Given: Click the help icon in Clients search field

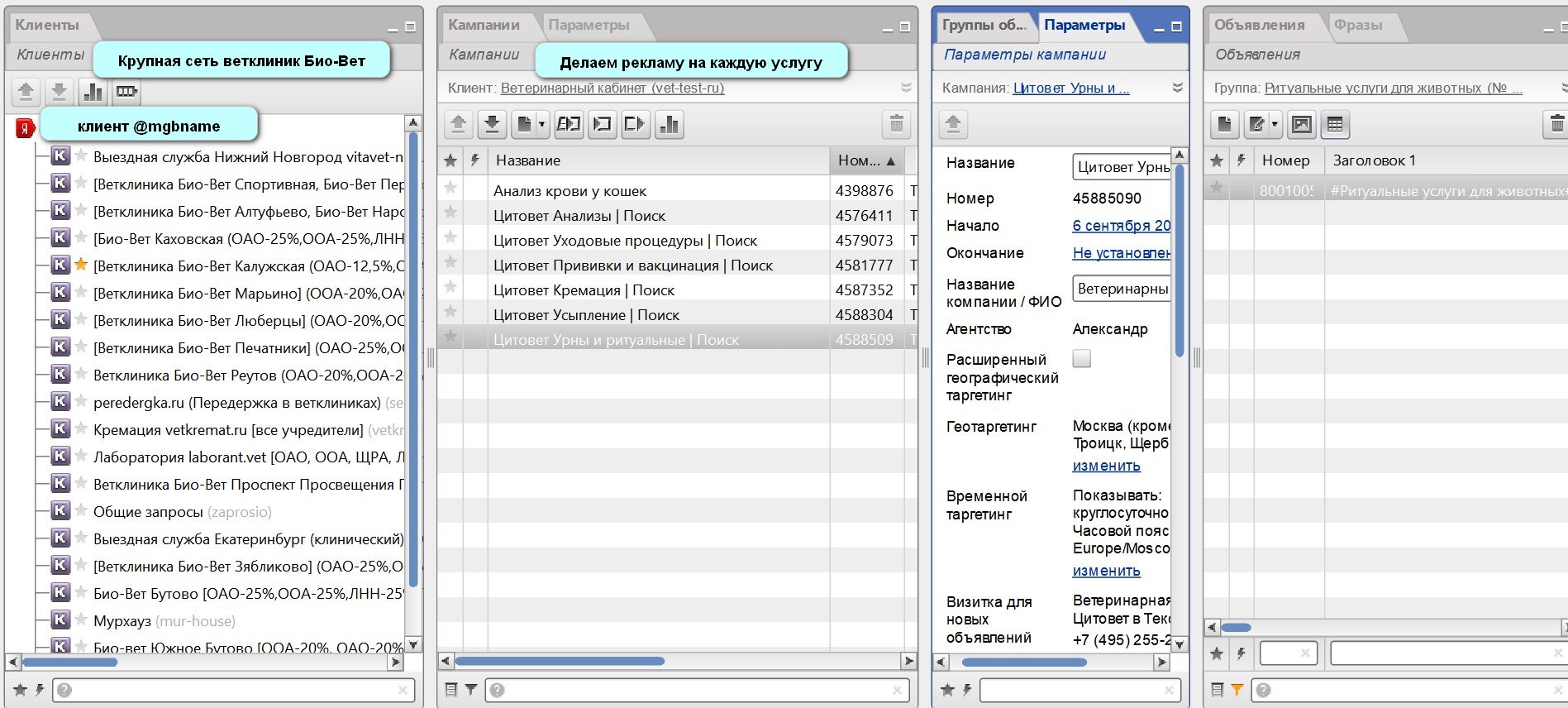Looking at the screenshot, I should coord(64,690).
